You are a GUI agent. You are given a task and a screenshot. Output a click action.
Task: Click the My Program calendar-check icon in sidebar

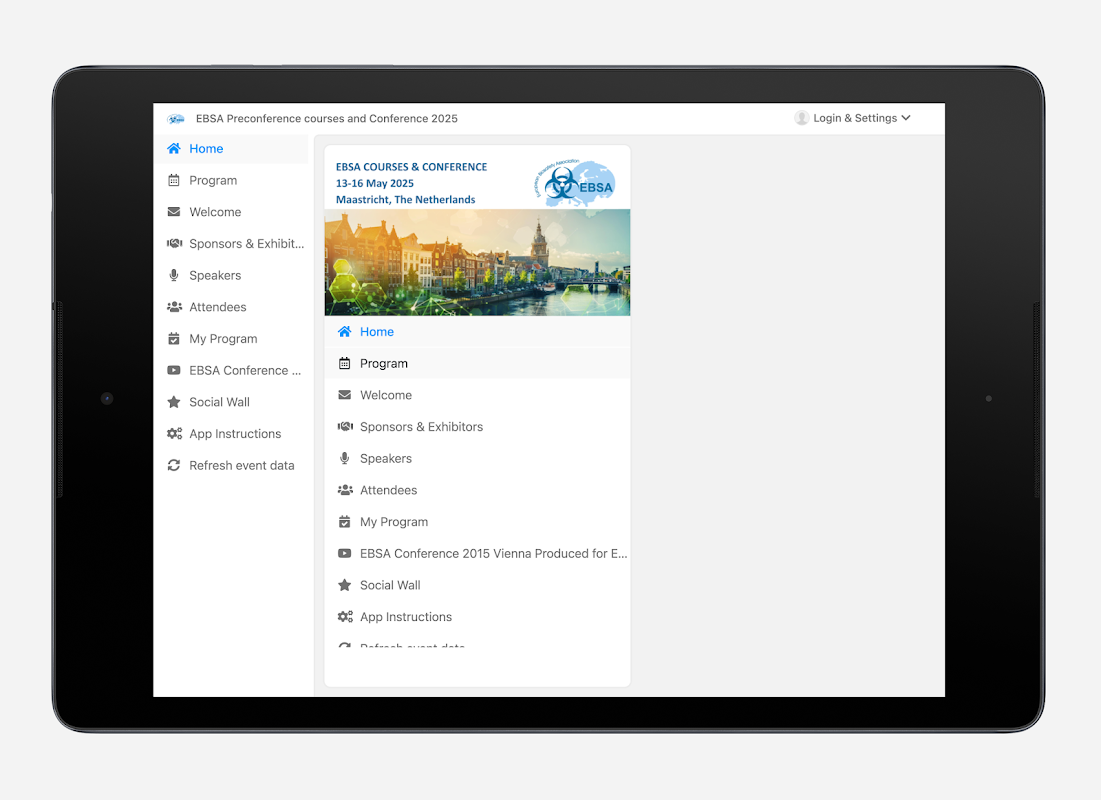(x=174, y=339)
